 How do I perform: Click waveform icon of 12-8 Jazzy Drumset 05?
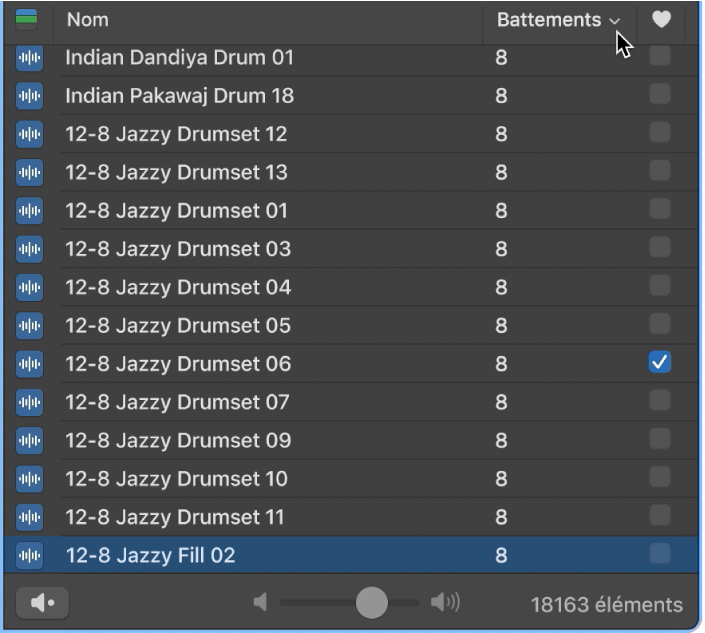(29, 325)
